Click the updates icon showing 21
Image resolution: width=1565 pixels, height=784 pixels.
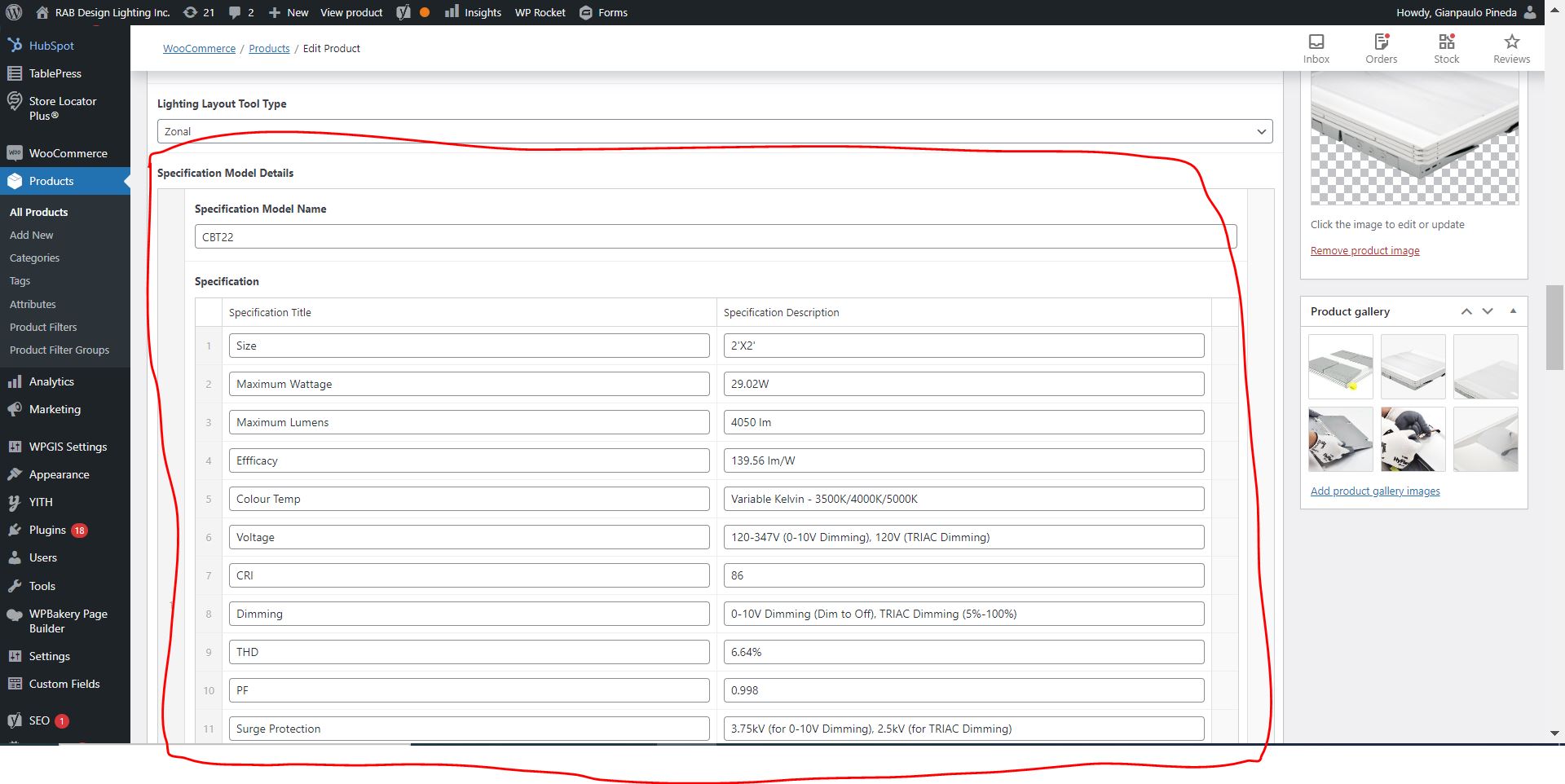(198, 12)
